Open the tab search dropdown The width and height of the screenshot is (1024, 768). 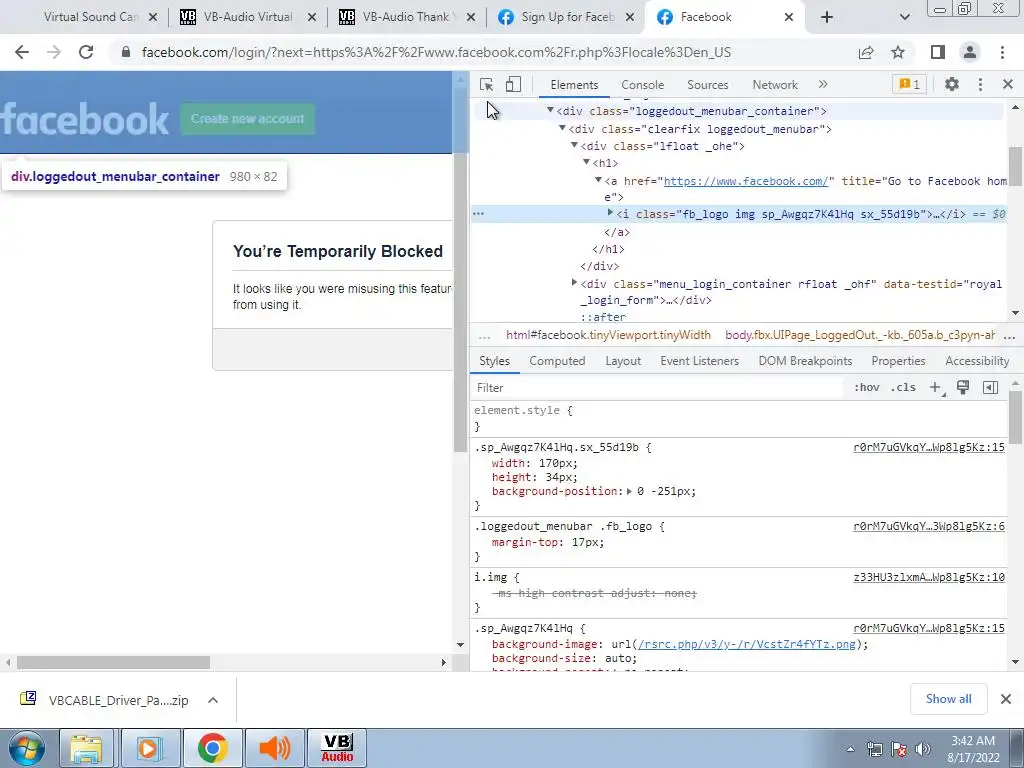tap(904, 17)
